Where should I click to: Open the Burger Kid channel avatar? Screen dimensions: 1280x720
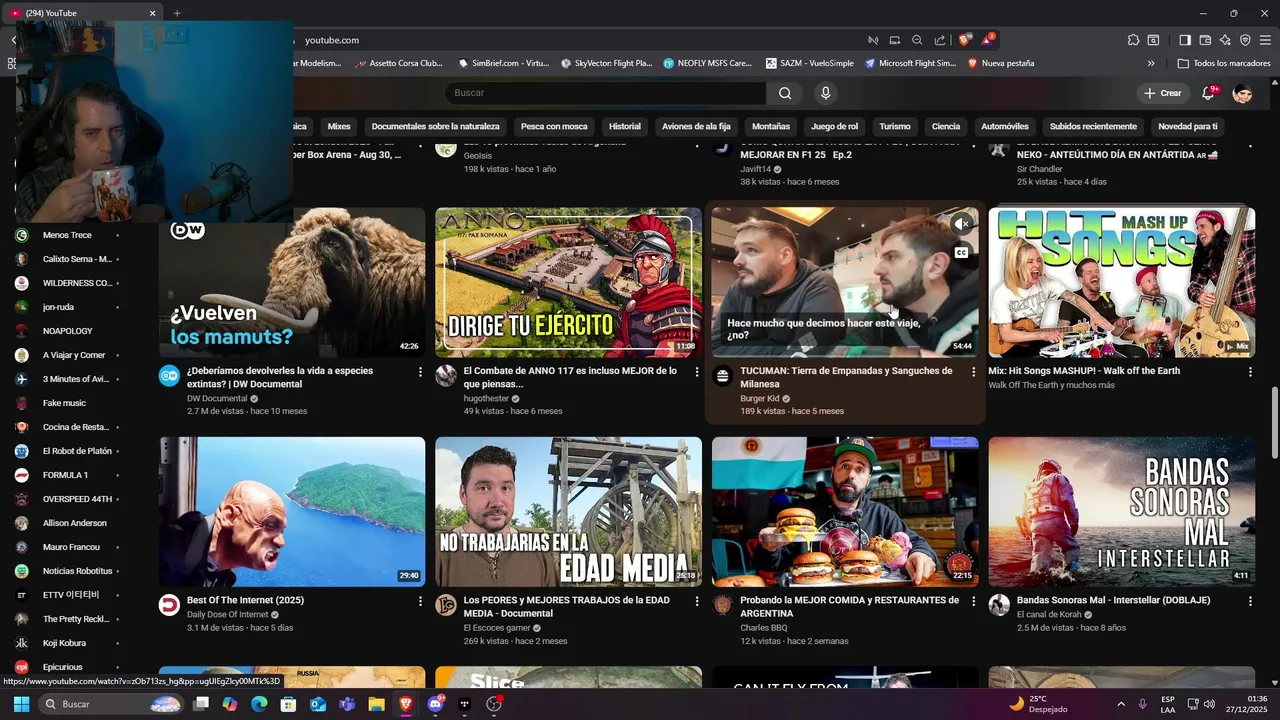(722, 376)
